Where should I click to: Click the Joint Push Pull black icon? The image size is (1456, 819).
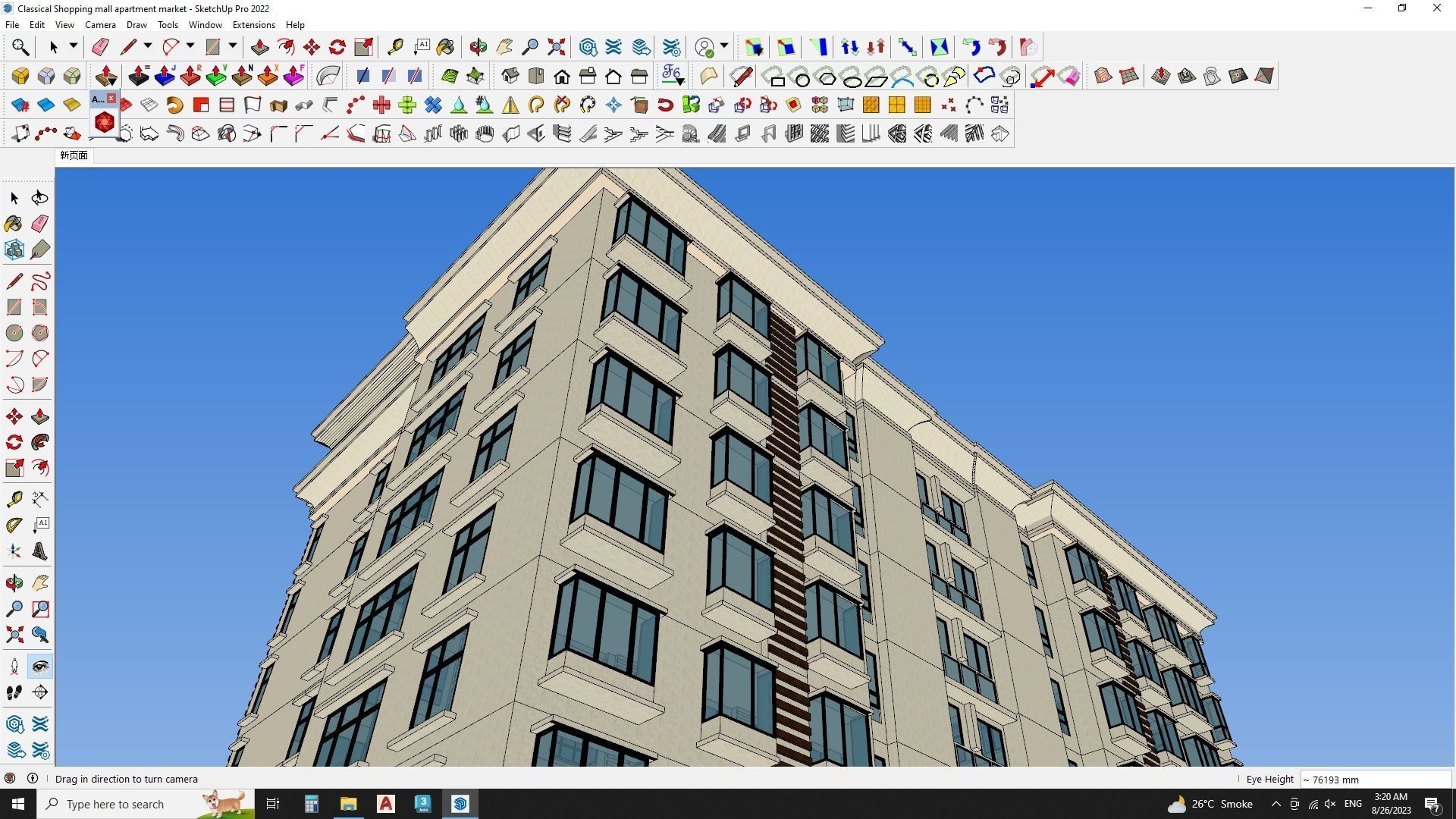[x=139, y=76]
